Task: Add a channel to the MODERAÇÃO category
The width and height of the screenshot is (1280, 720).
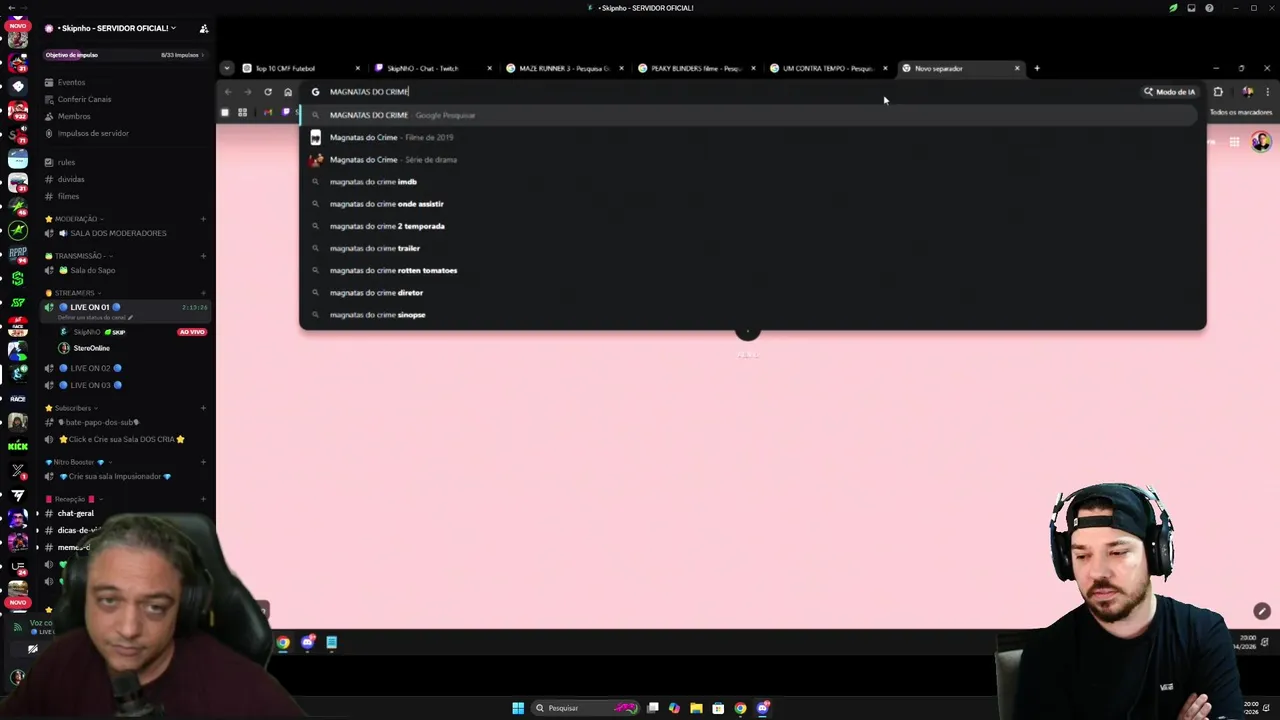Action: (x=203, y=219)
